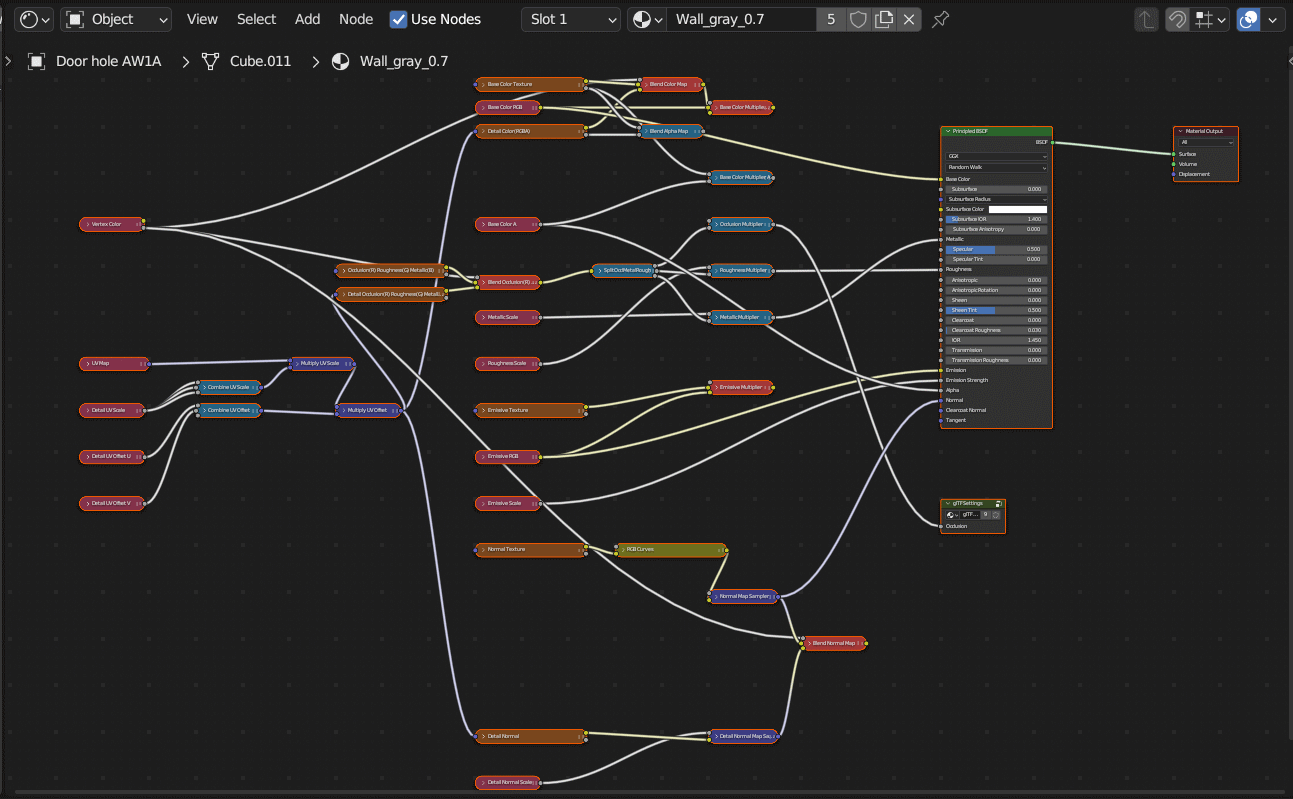The width and height of the screenshot is (1293, 799).
Task: Select the Multiply UV Offset node
Action: pyautogui.click(x=368, y=410)
